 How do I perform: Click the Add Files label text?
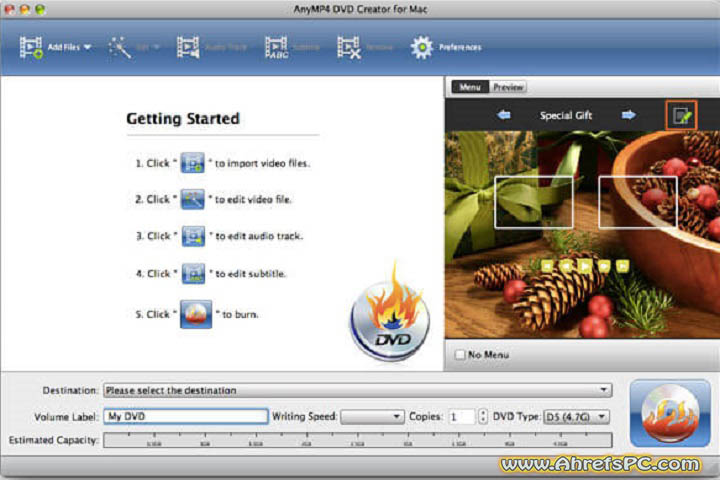click(63, 47)
